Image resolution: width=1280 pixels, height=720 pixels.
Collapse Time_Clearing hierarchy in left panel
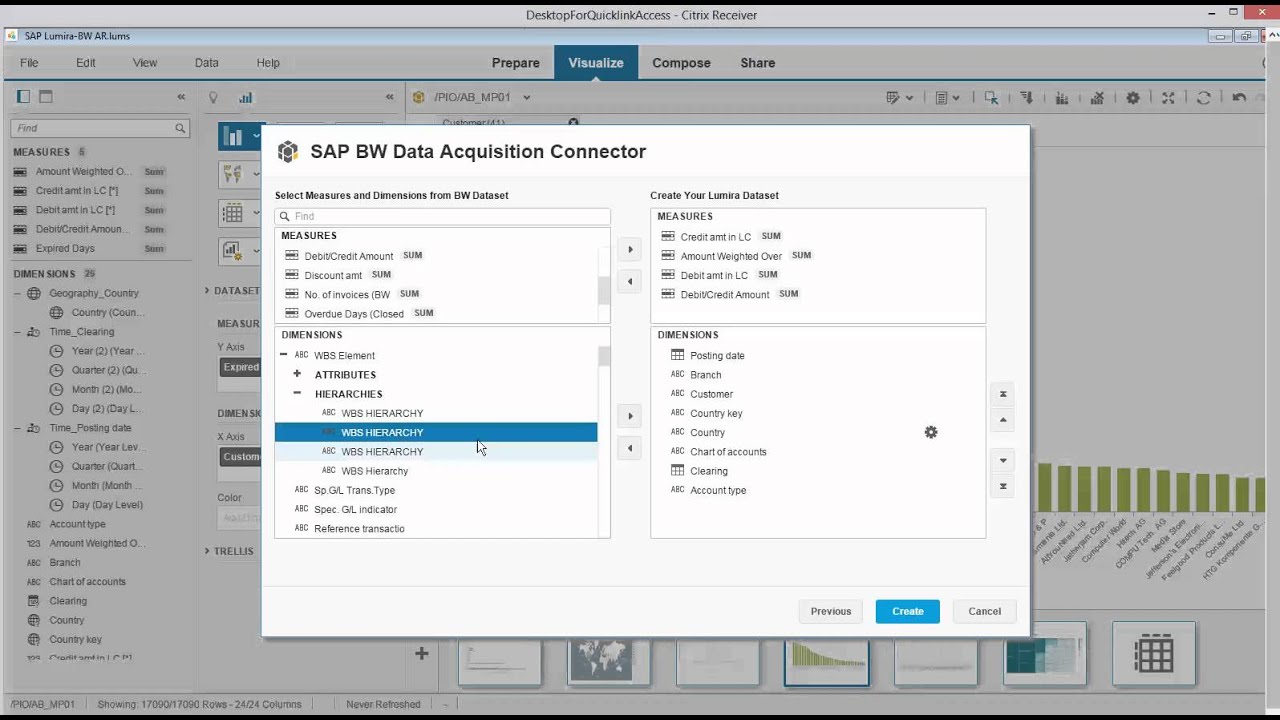[x=18, y=332]
